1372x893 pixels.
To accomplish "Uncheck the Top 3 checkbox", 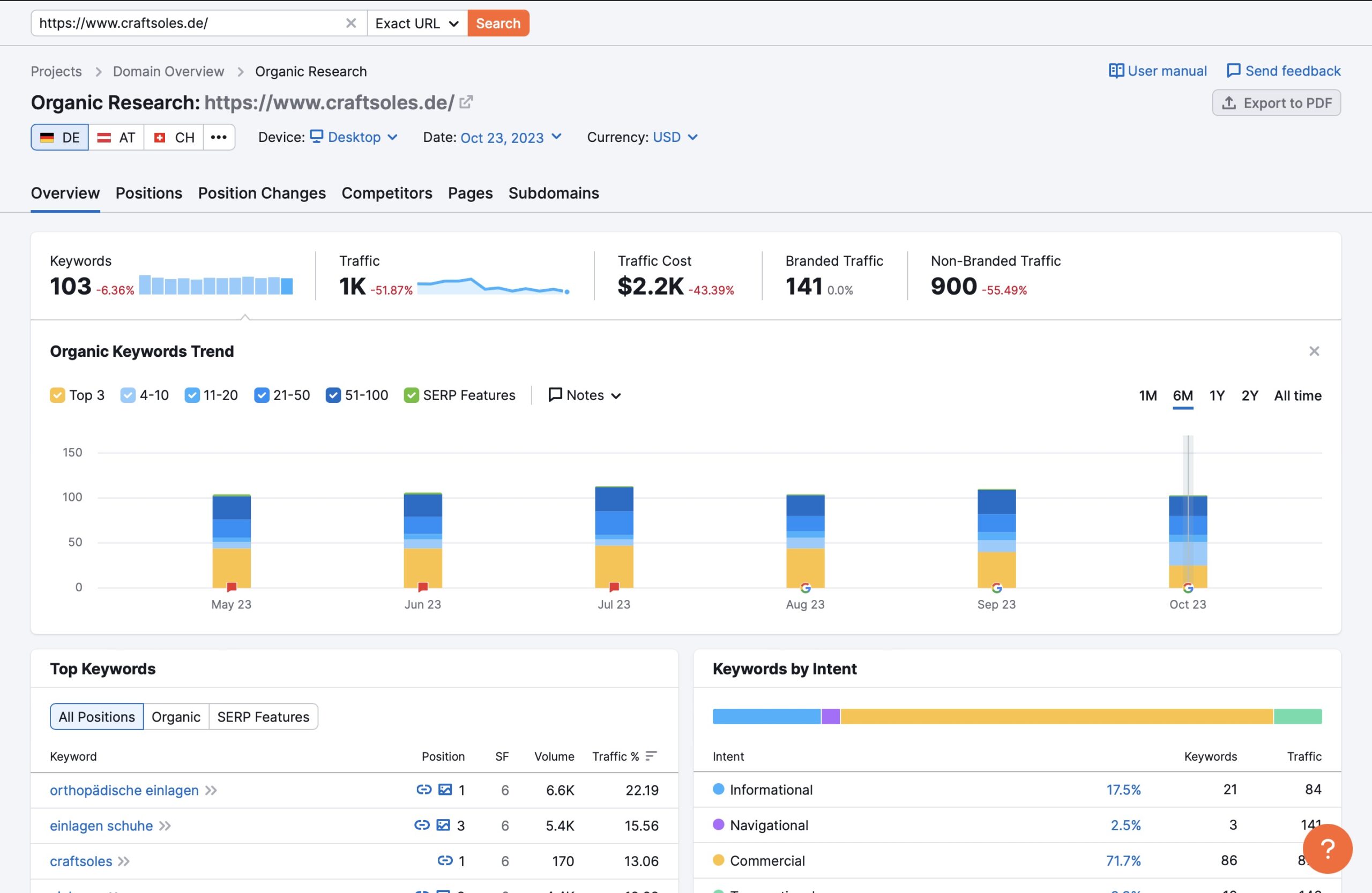I will tap(57, 395).
